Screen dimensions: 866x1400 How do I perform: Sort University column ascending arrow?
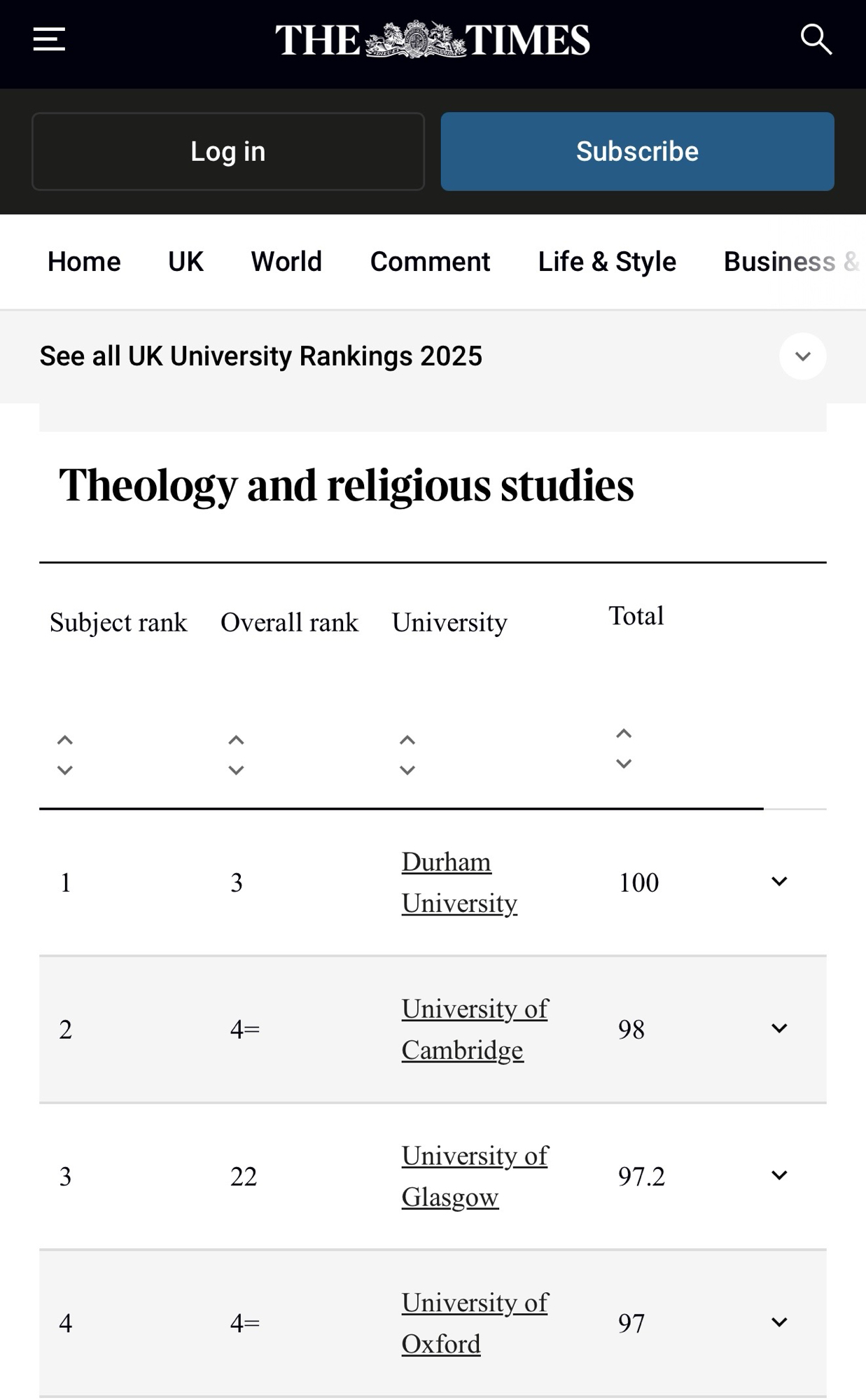click(x=407, y=740)
